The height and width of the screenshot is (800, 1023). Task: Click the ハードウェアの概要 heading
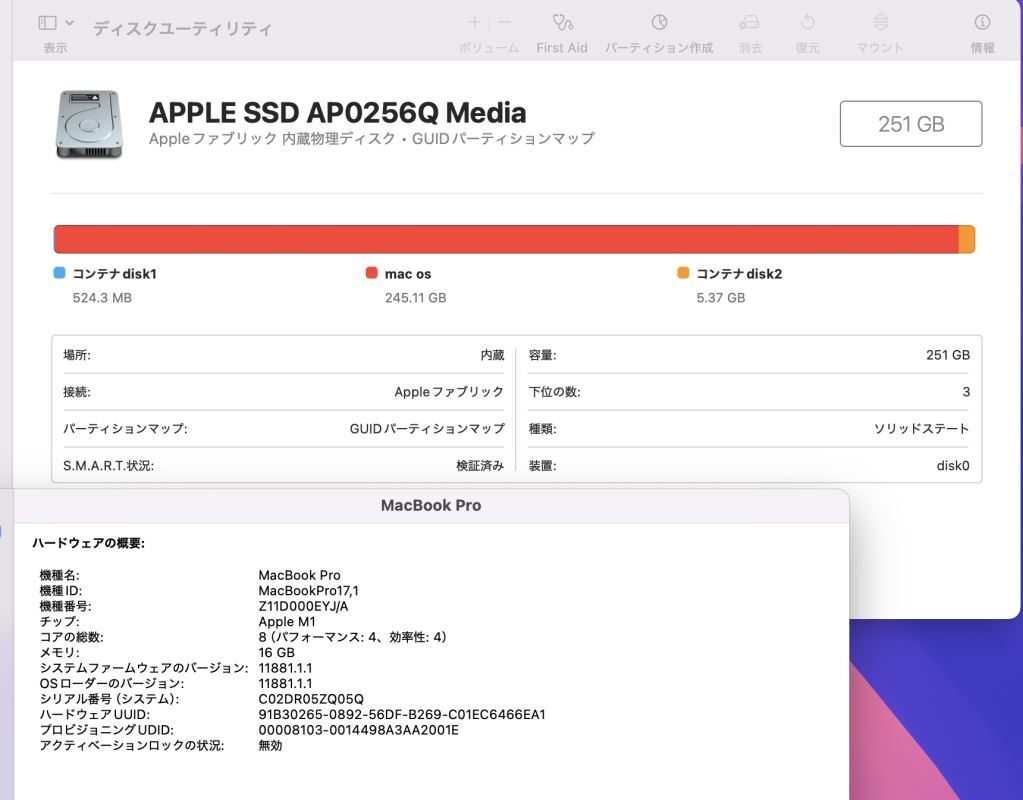(89, 543)
